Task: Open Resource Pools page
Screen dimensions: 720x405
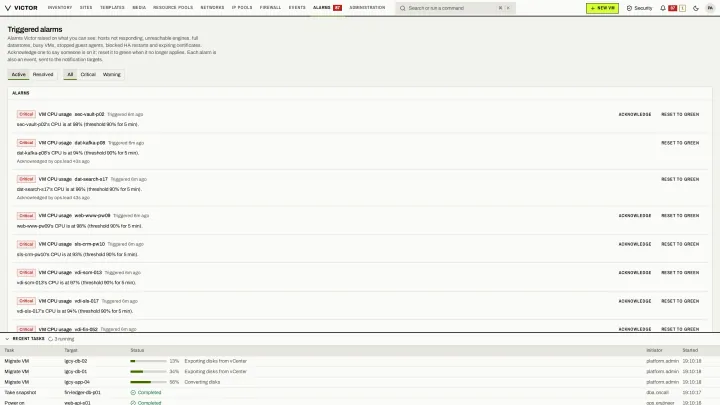Action: coord(173,8)
